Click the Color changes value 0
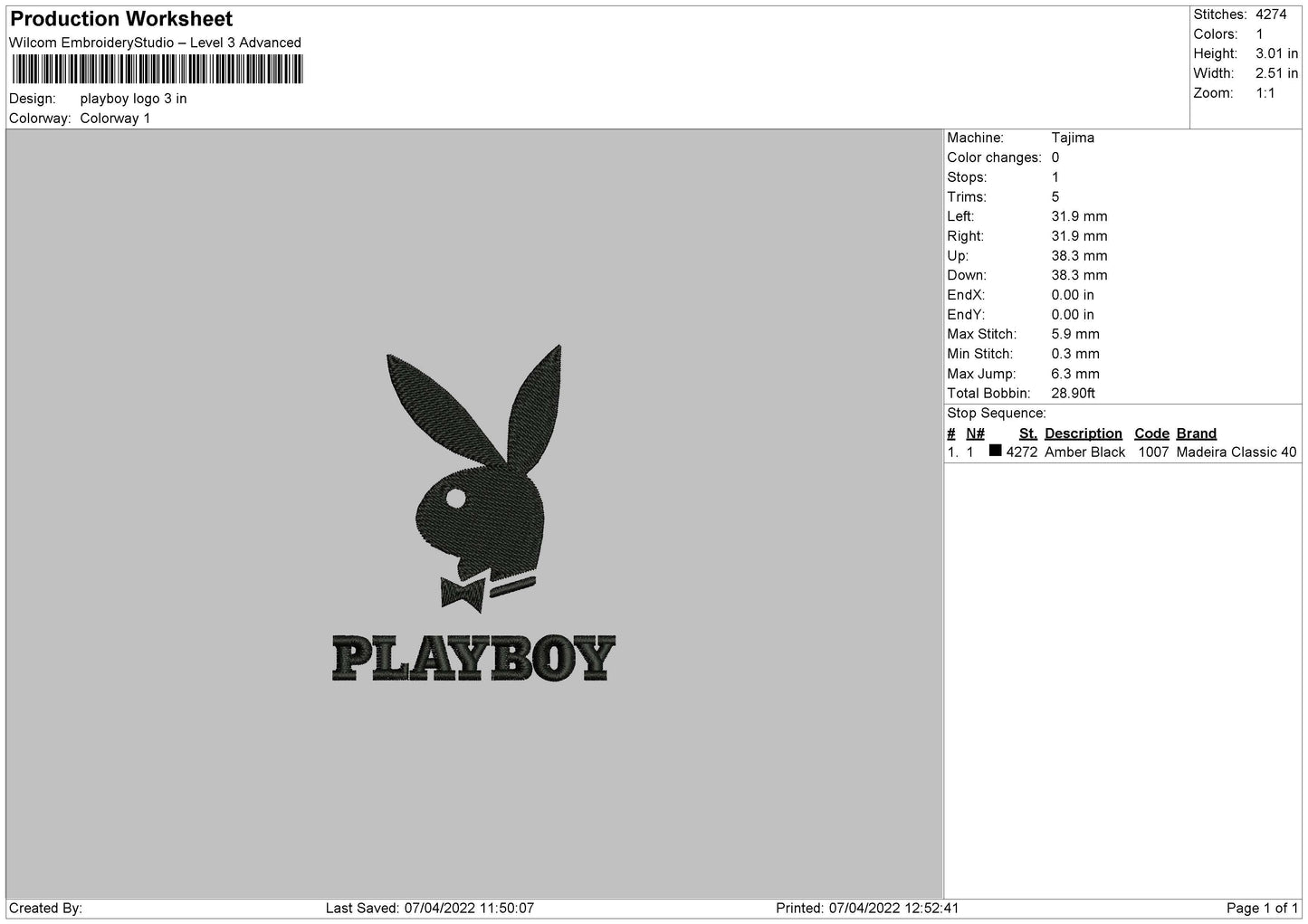The width and height of the screenshot is (1308, 924). 1055,157
